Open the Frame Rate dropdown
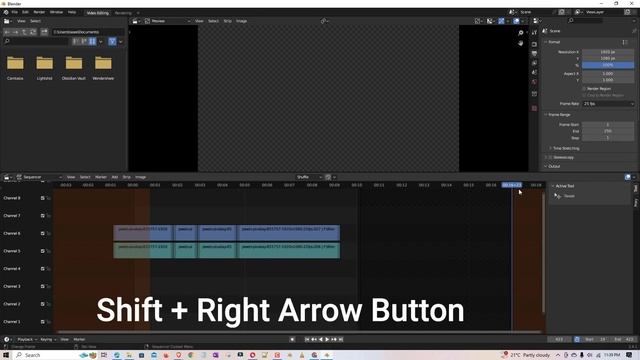 tap(608, 104)
